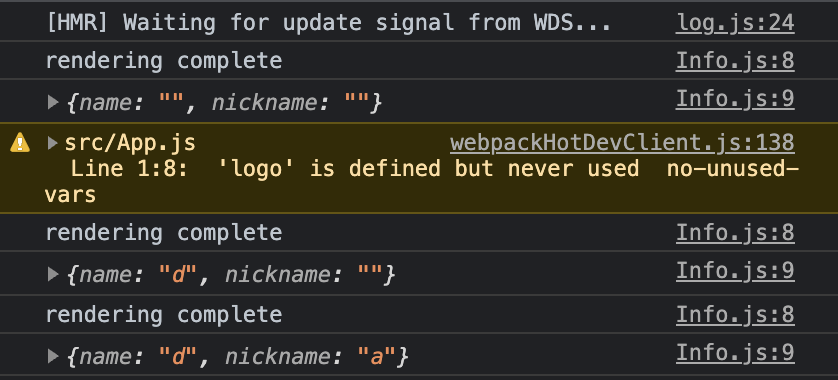Open Info.js:8 link of first rendering complete log
Image resolution: width=838 pixels, height=380 pixels.
tap(735, 61)
